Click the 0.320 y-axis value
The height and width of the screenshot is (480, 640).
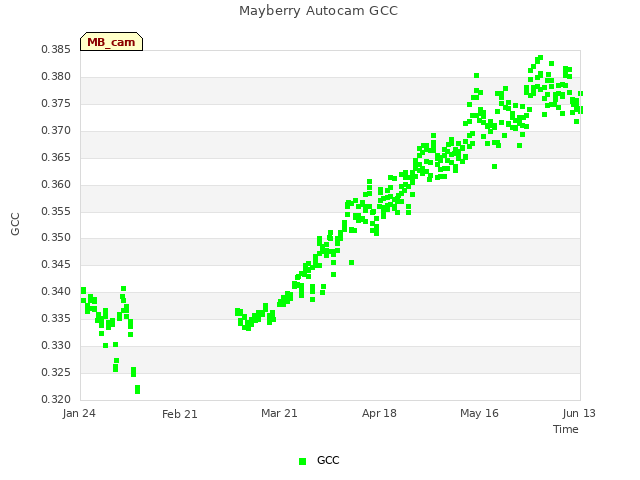pos(56,399)
